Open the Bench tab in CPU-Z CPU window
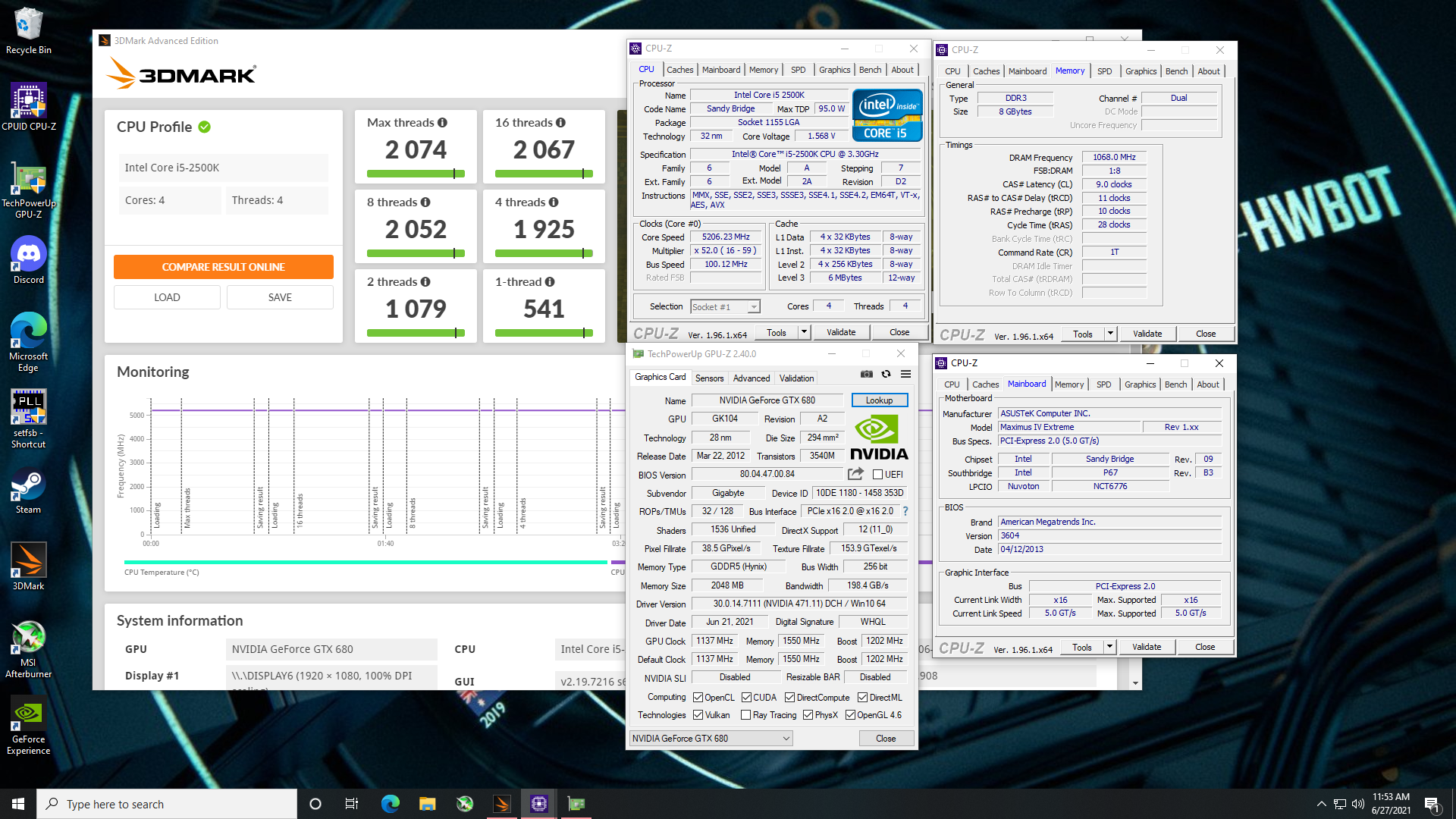 pos(870,70)
